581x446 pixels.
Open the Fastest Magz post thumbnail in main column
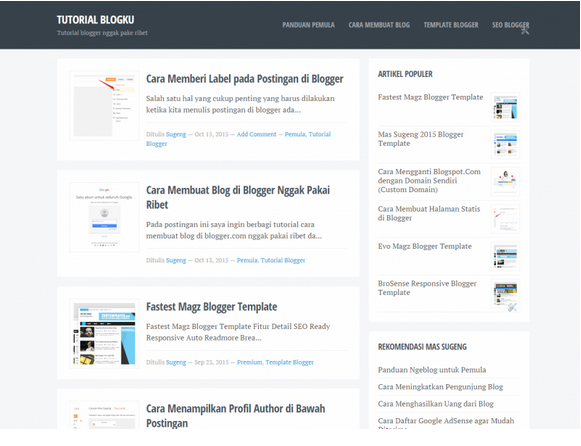104,334
